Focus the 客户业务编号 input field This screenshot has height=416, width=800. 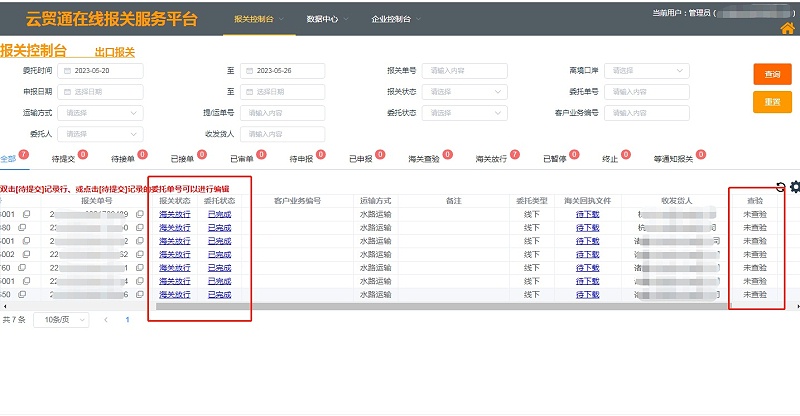[x=646, y=113]
